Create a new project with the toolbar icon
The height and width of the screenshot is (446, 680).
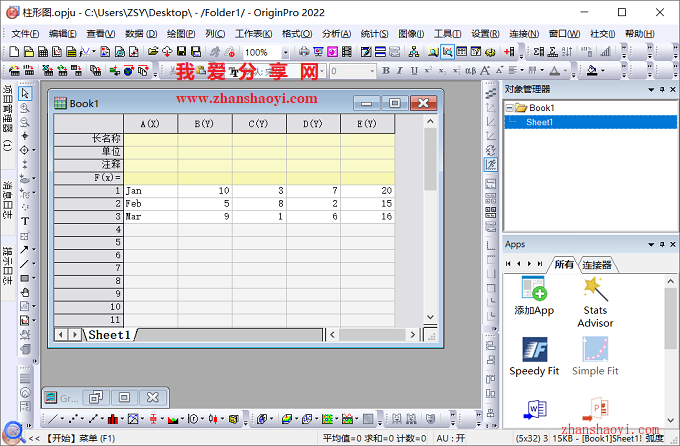click(x=14, y=52)
